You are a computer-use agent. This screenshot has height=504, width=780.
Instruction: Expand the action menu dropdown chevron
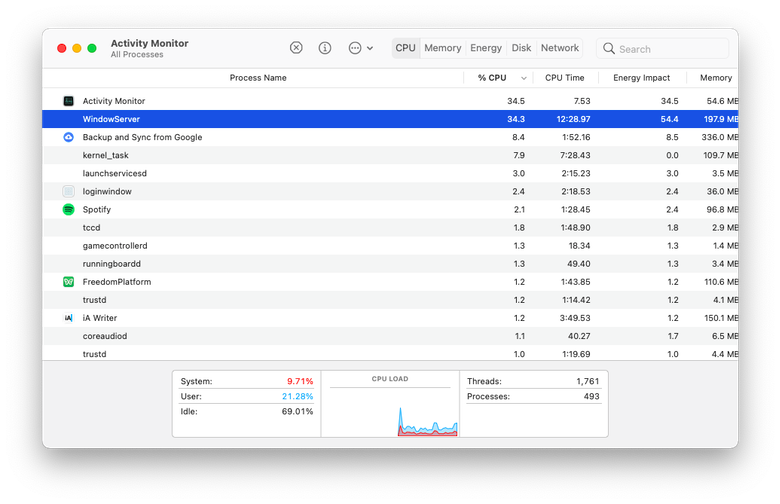pyautogui.click(x=370, y=48)
